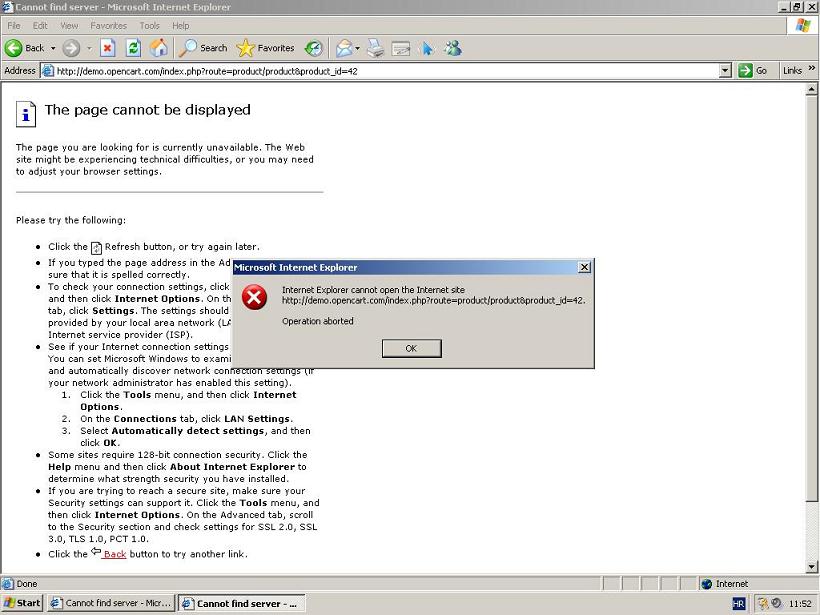Click the page icon in address bar
Image resolution: width=820 pixels, height=615 pixels.
point(48,71)
